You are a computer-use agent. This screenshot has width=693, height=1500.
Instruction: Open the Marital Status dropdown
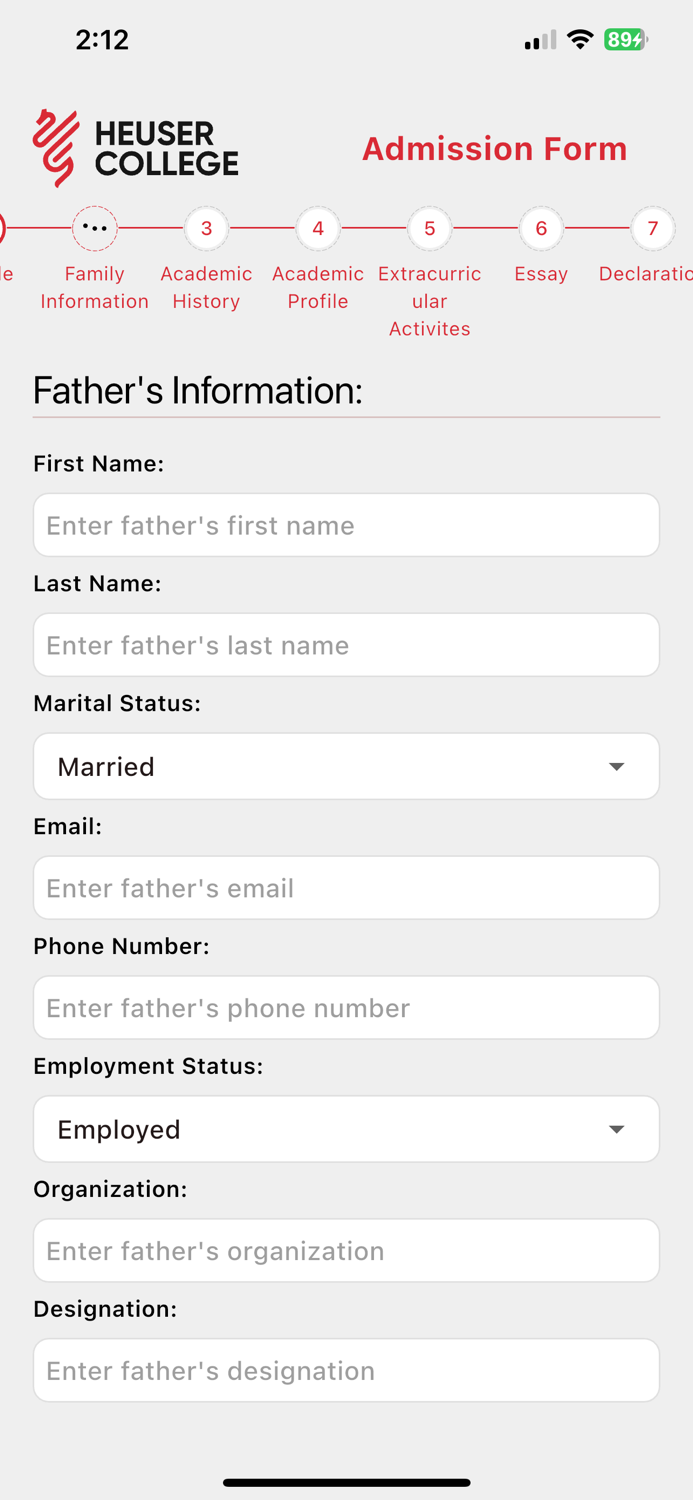[x=346, y=766]
